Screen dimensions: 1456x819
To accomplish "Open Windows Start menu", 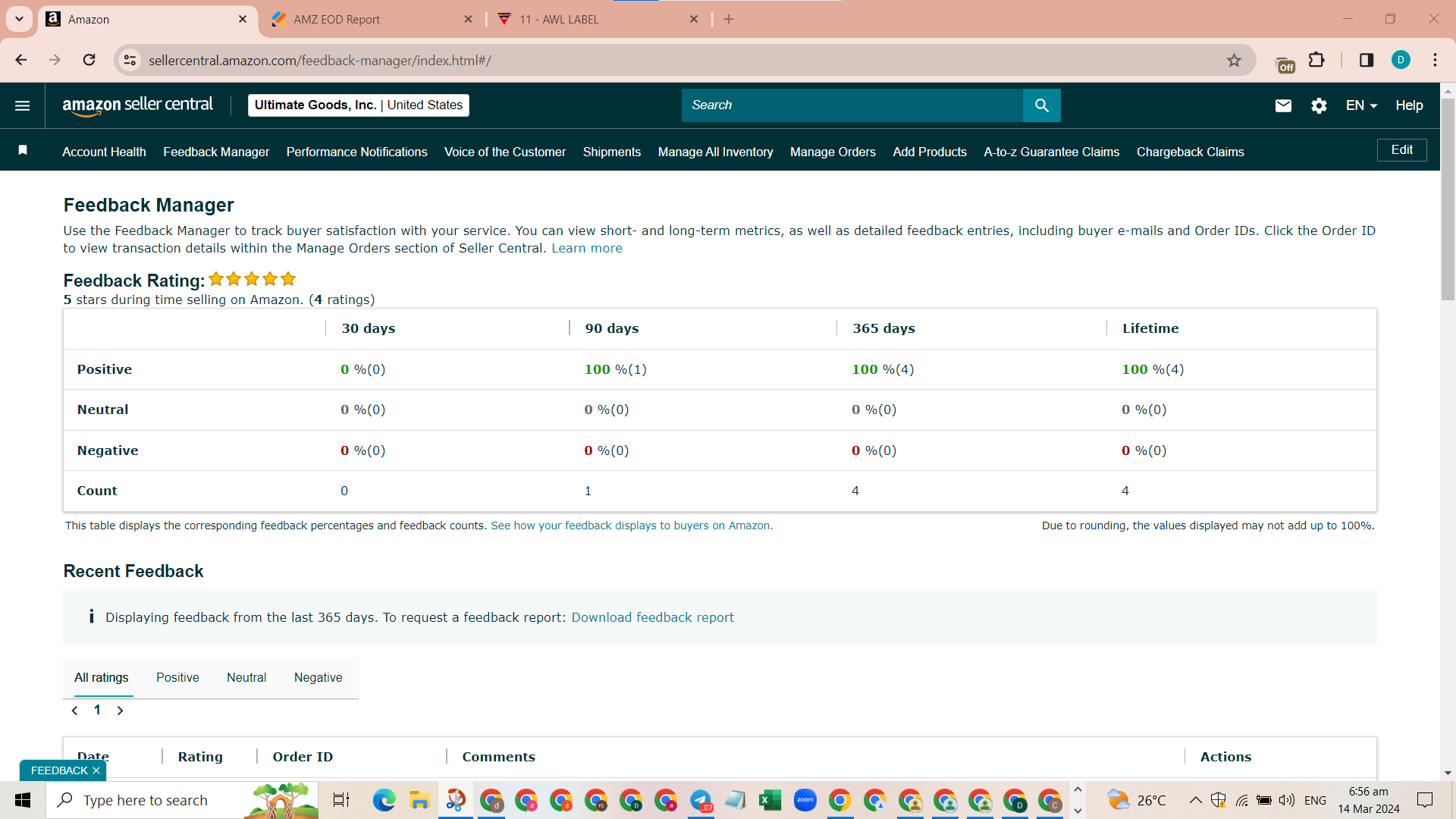I will [23, 800].
